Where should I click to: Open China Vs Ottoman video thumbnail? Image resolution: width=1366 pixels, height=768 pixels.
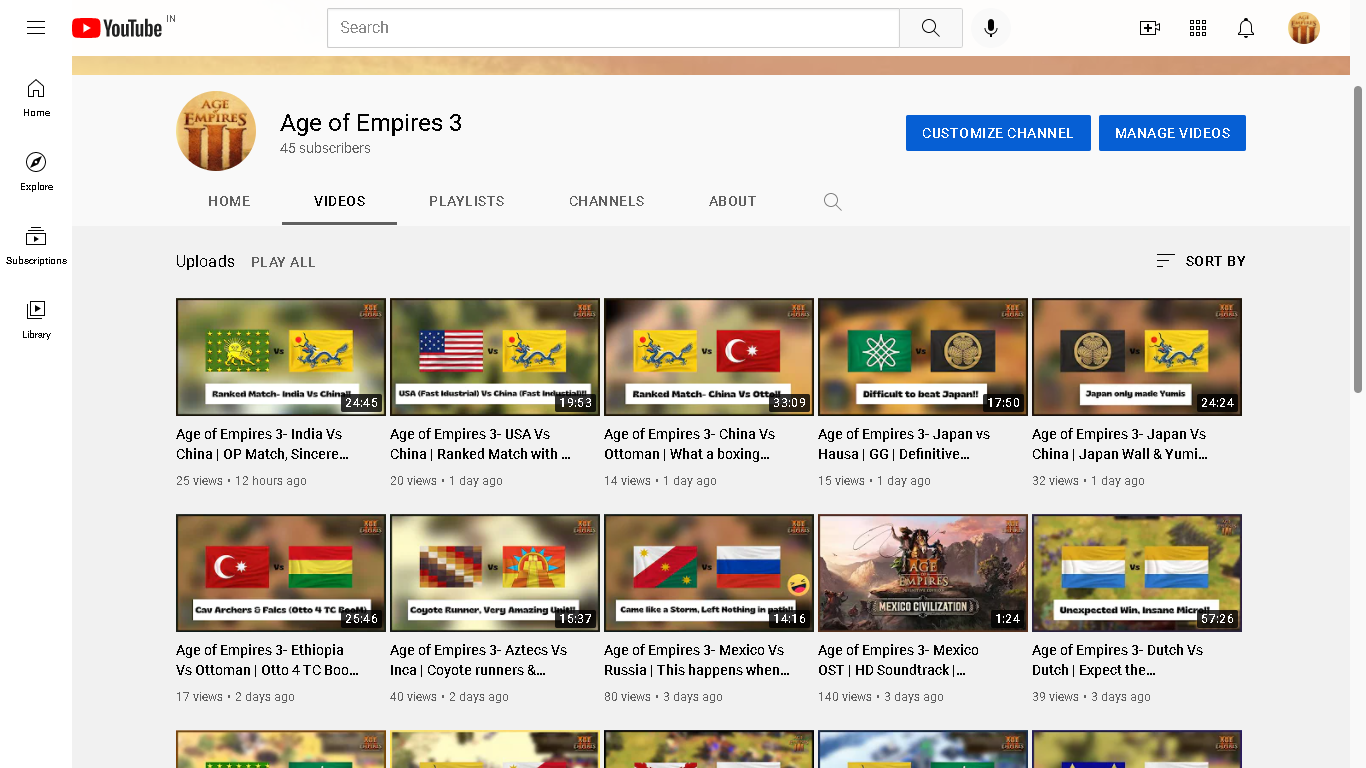pos(709,357)
